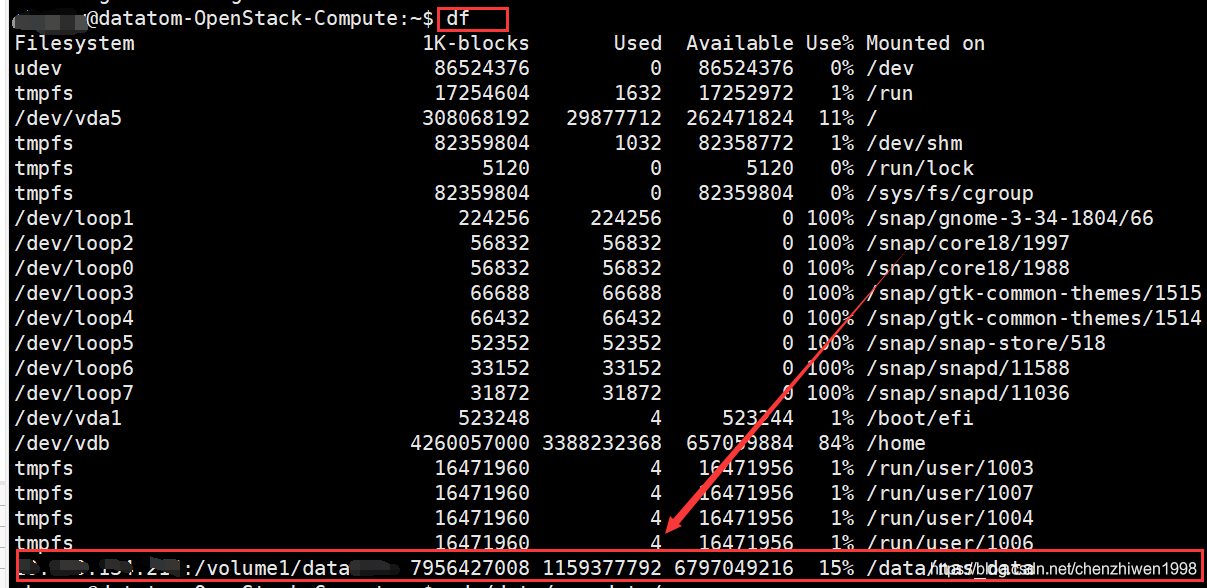Click available value '262471824'

point(740,118)
